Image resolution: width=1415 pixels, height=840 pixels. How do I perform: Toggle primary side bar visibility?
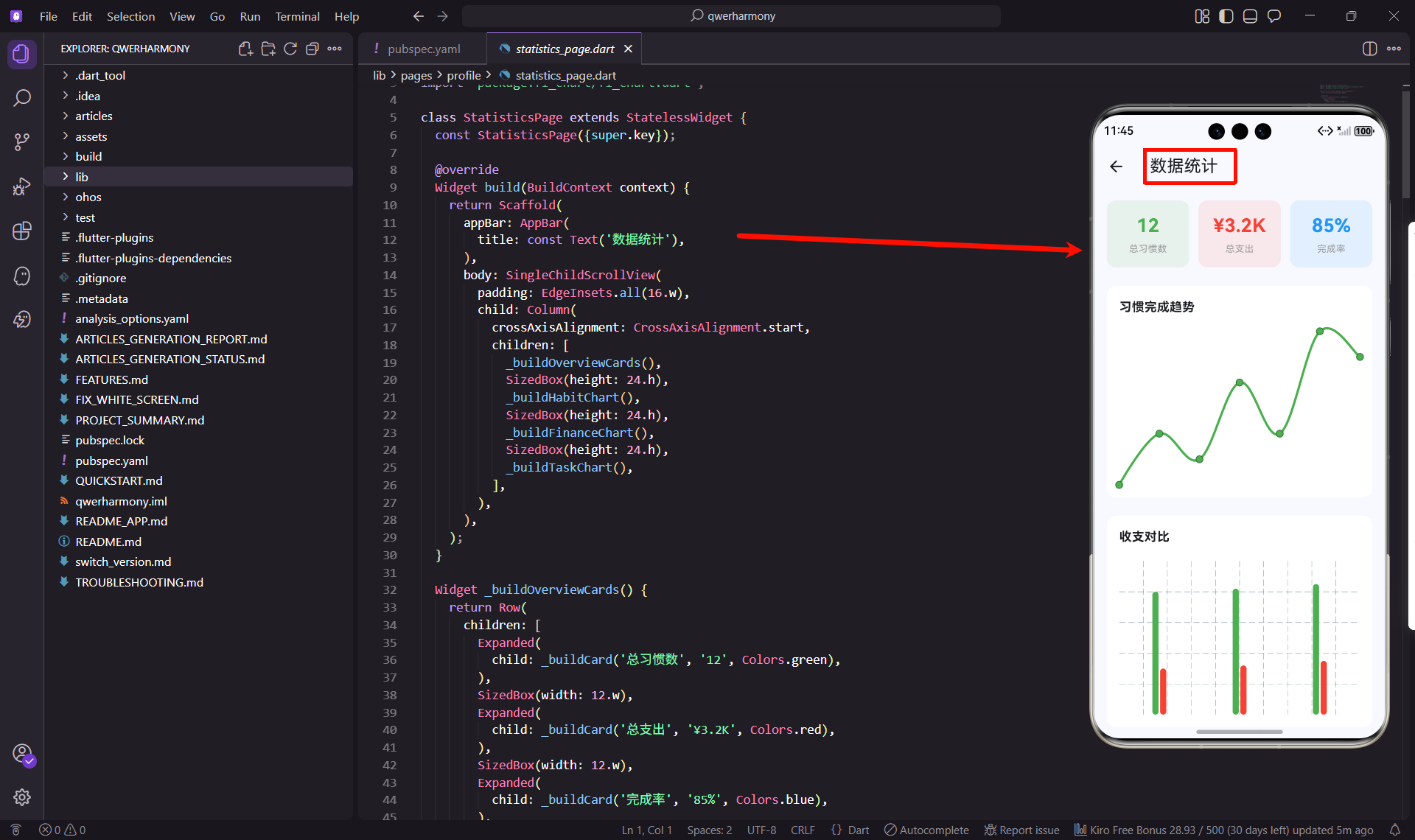tap(1226, 16)
